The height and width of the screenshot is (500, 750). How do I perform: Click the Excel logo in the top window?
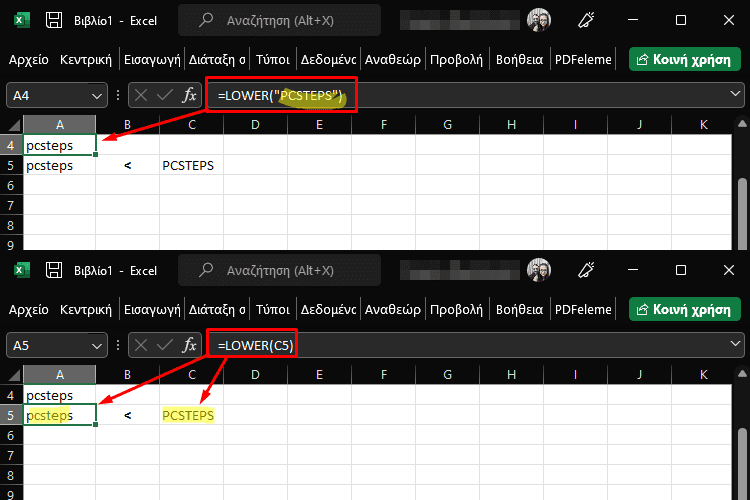point(21,21)
